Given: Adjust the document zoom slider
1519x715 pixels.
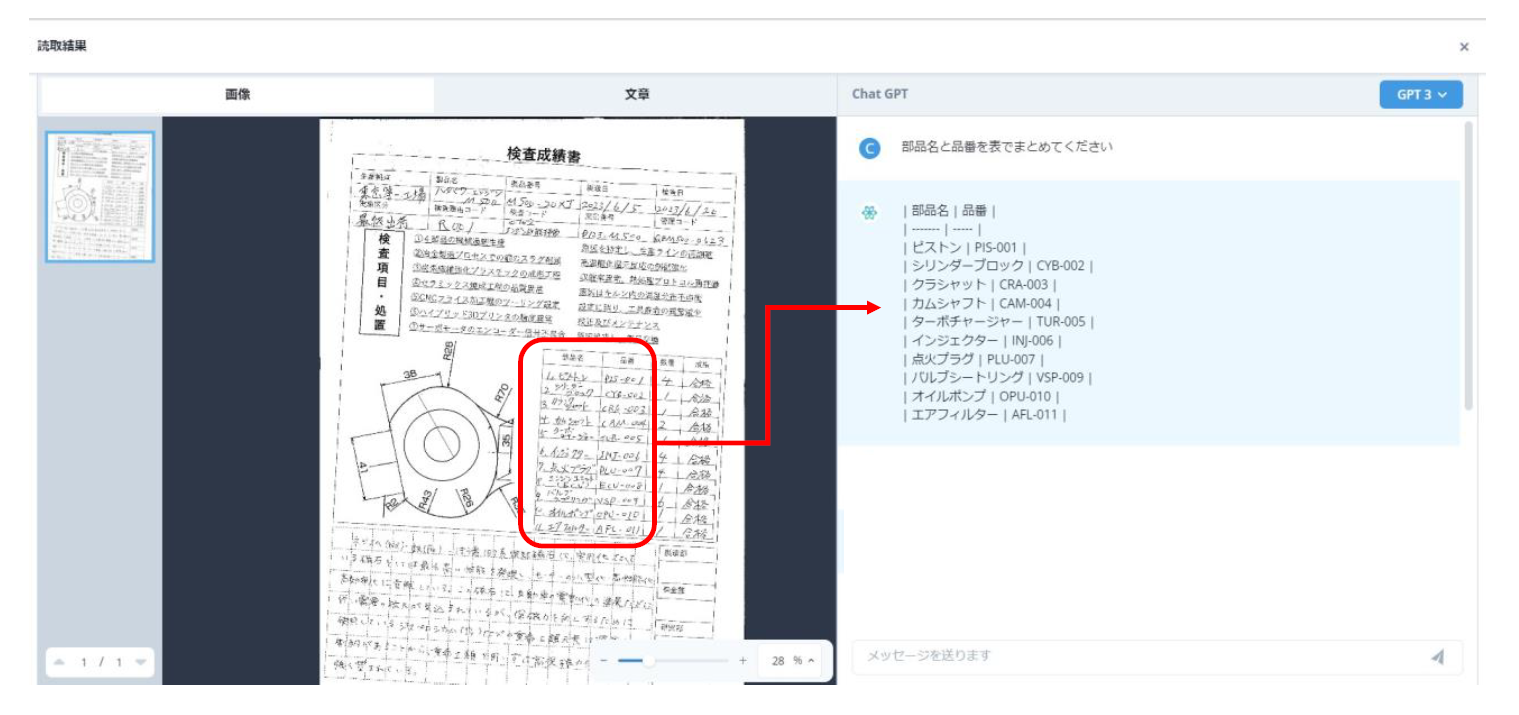Looking at the screenshot, I should point(650,660).
